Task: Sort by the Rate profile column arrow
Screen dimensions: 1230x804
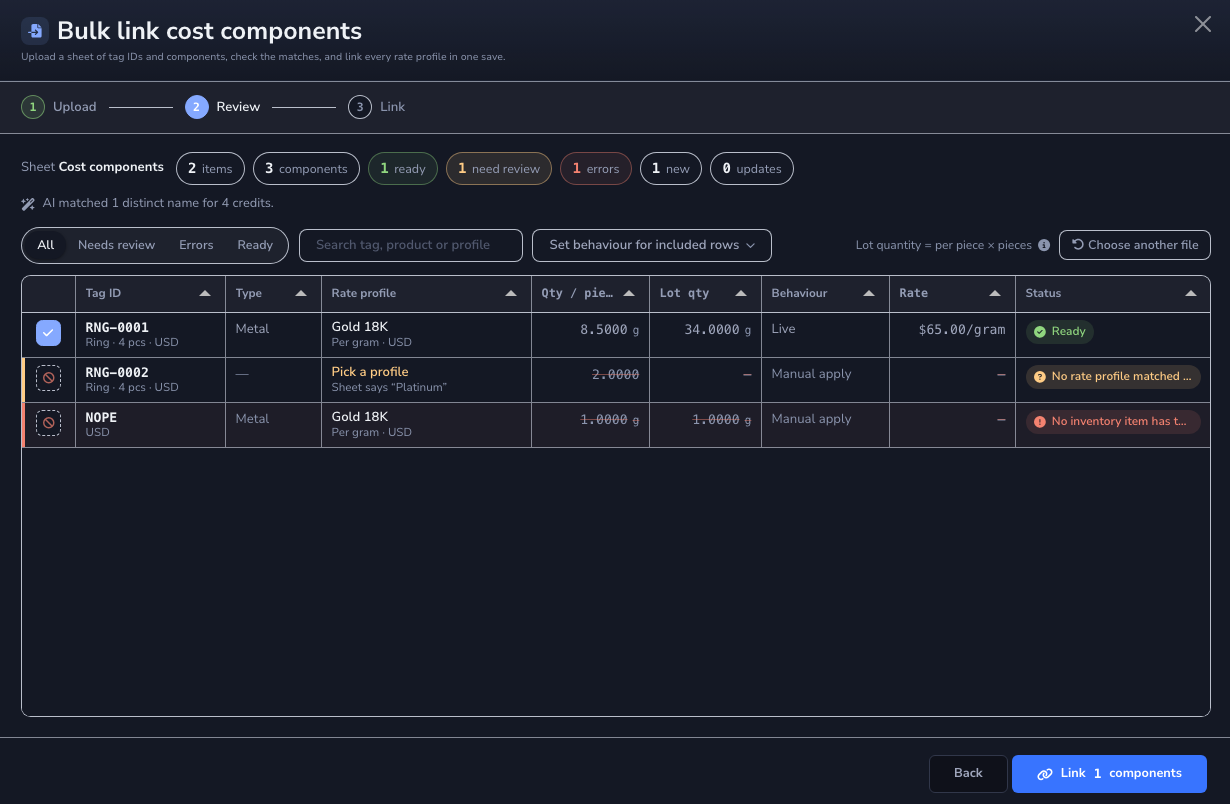Action: pos(511,294)
